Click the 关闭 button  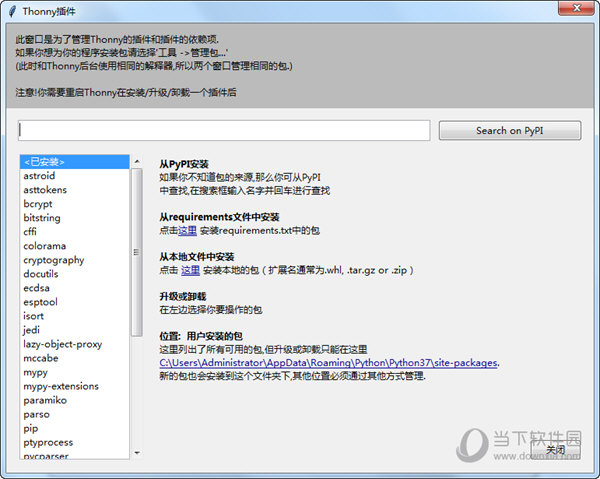(x=555, y=449)
